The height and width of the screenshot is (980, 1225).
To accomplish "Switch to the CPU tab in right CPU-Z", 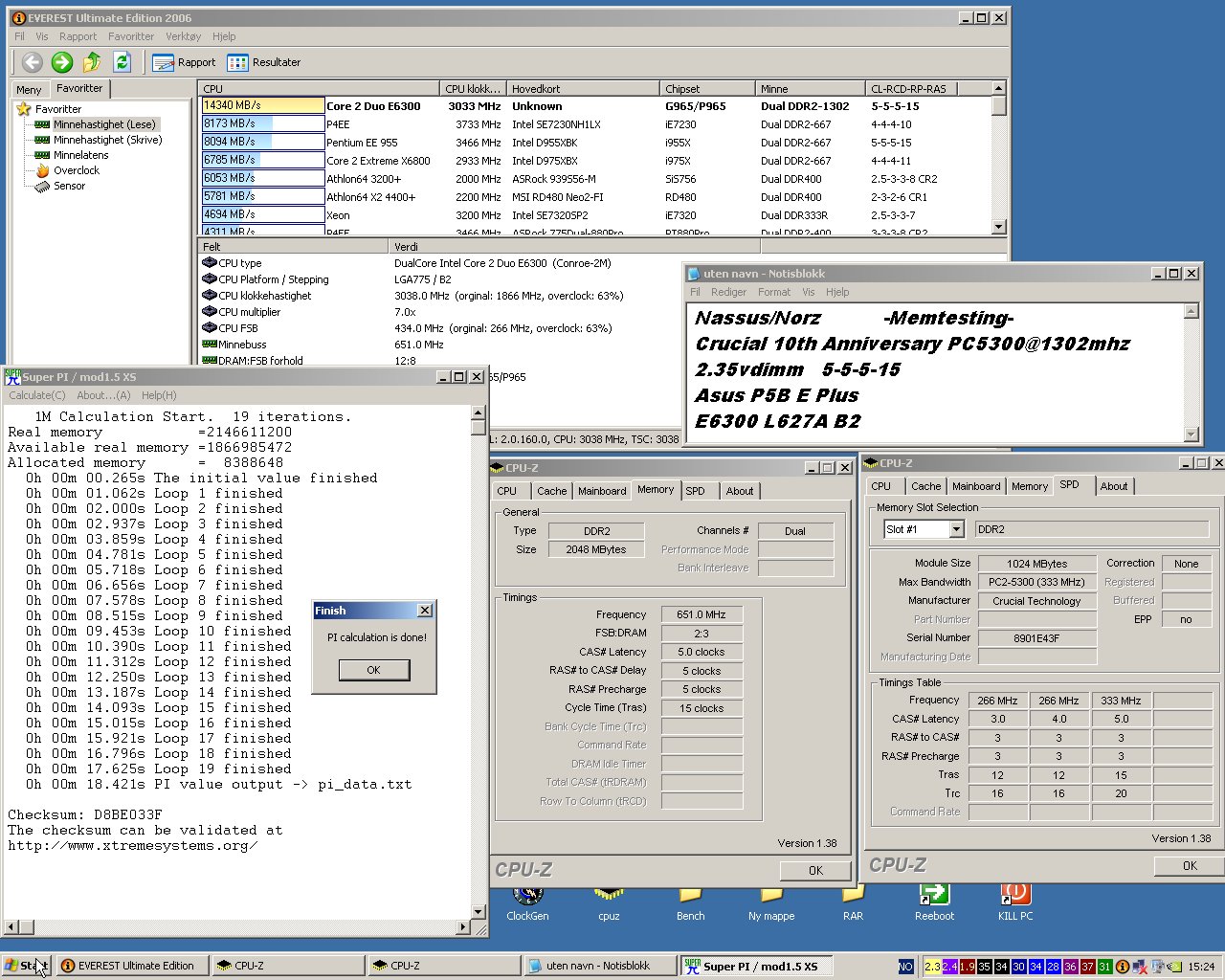I will click(x=881, y=486).
